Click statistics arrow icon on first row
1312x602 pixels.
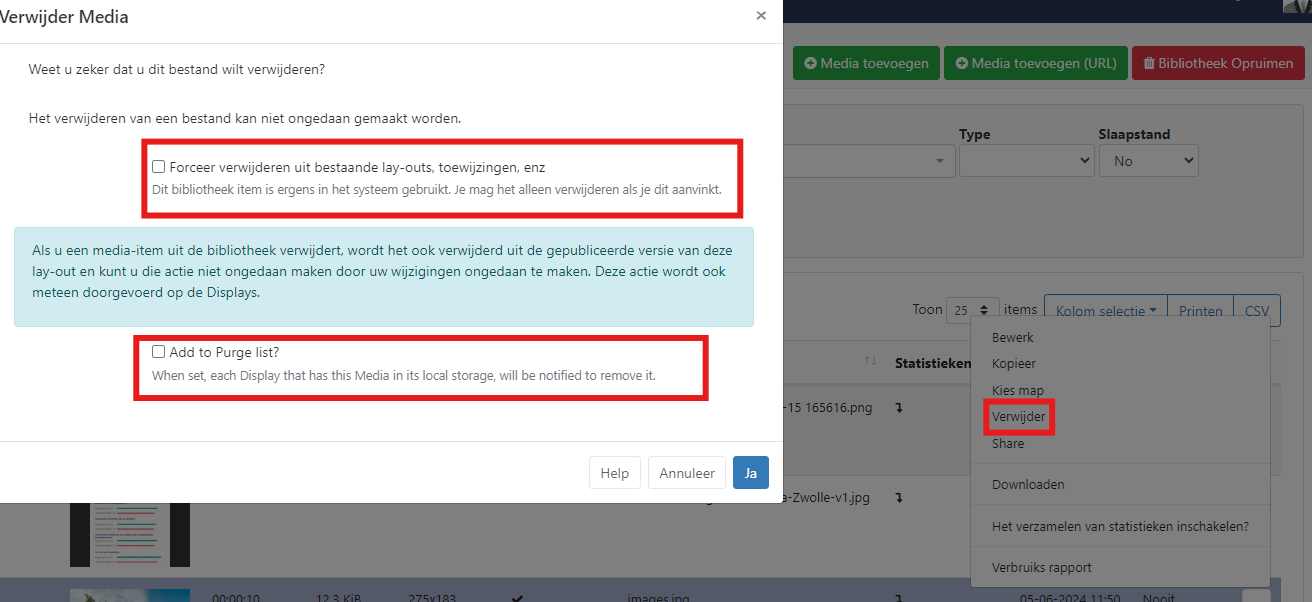(900, 409)
